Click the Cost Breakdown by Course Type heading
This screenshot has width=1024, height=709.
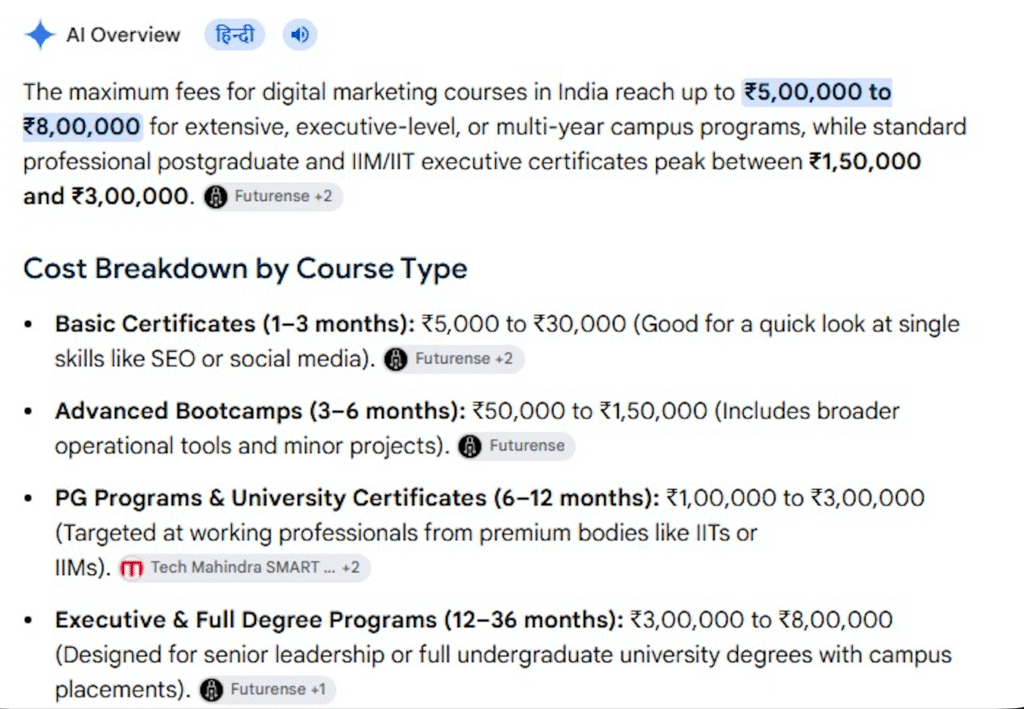245,268
